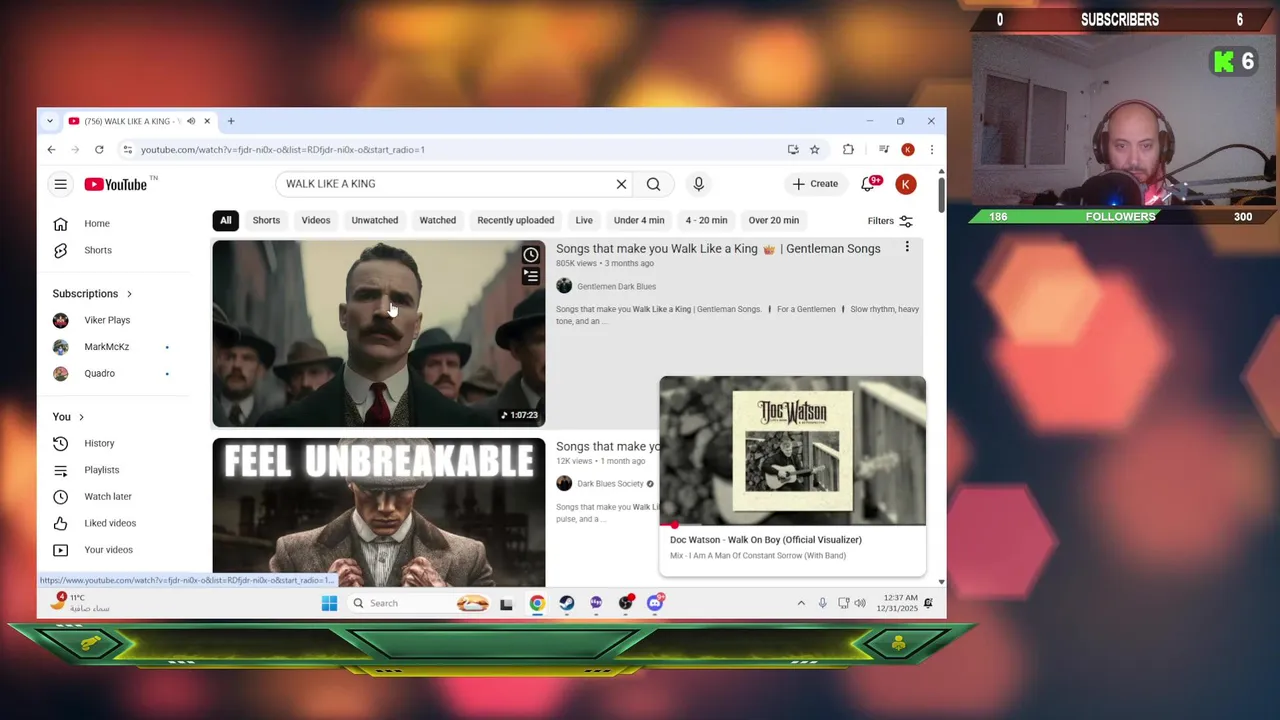Seek on the miniplayer red progress bar

click(x=792, y=524)
